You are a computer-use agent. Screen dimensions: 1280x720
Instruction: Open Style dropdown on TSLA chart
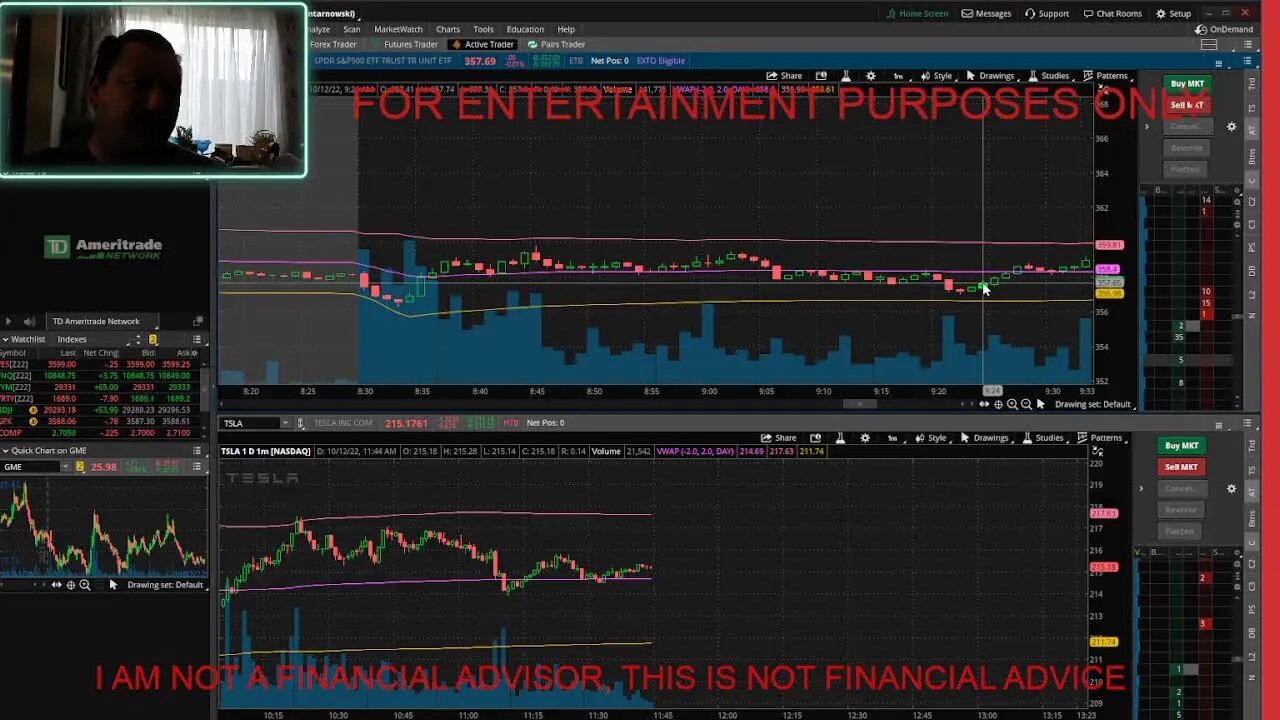tap(930, 438)
